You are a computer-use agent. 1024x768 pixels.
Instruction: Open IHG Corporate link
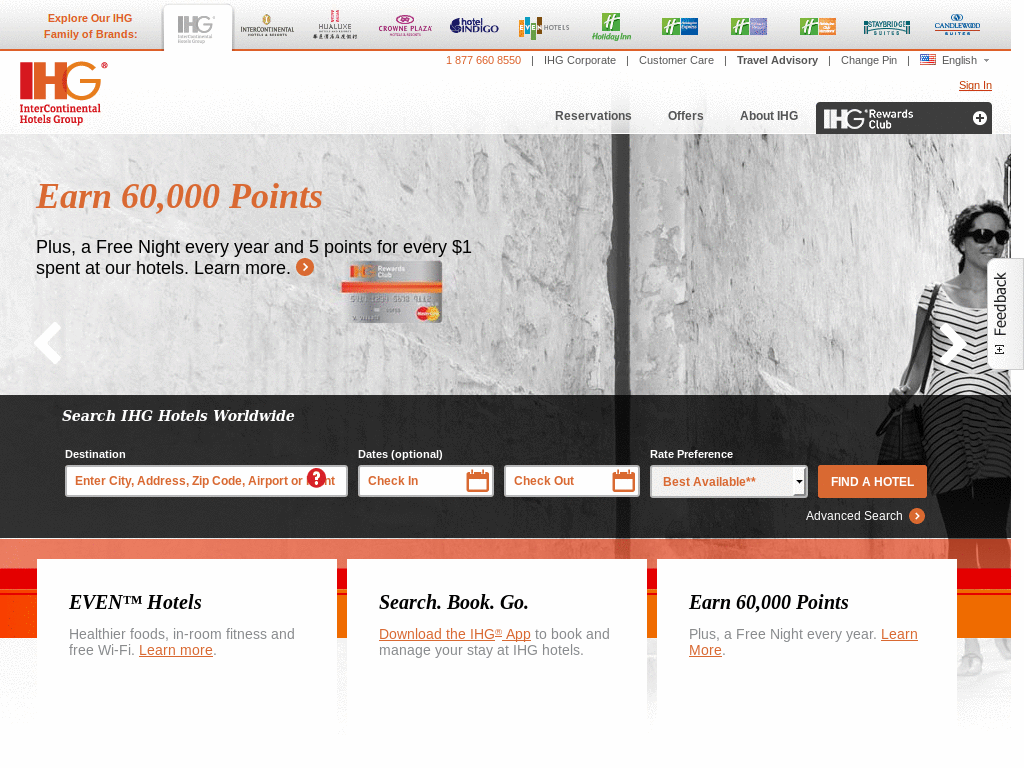(580, 60)
